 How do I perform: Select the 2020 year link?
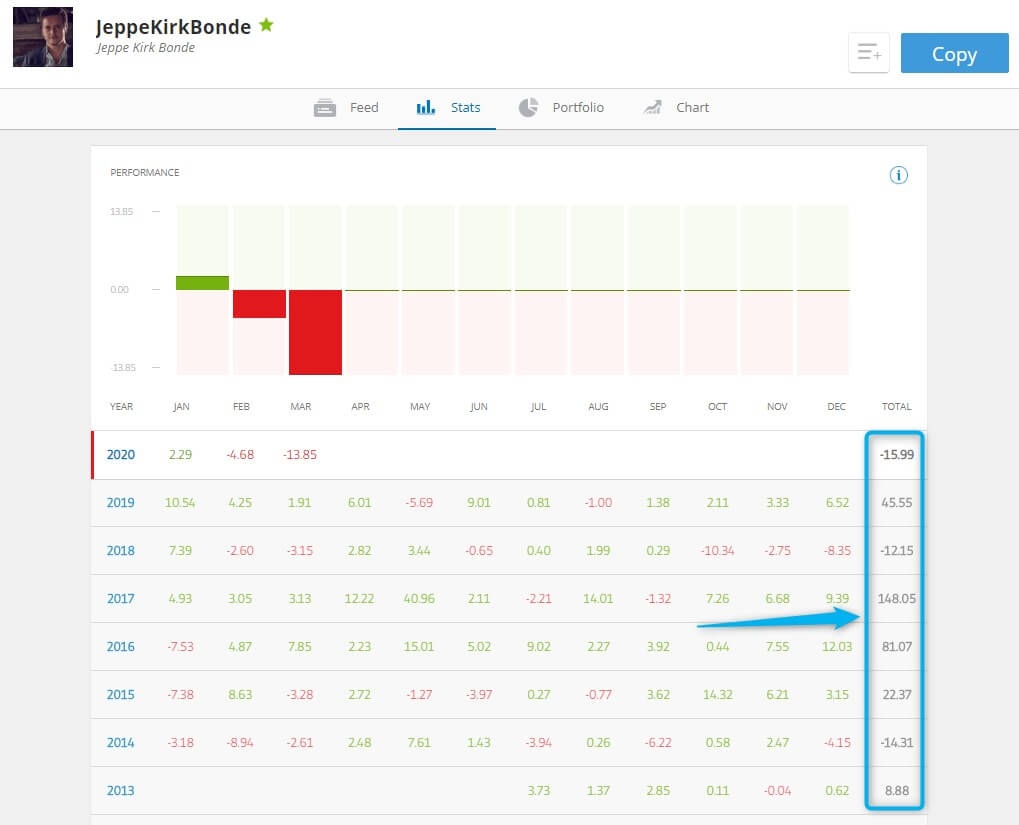point(120,455)
